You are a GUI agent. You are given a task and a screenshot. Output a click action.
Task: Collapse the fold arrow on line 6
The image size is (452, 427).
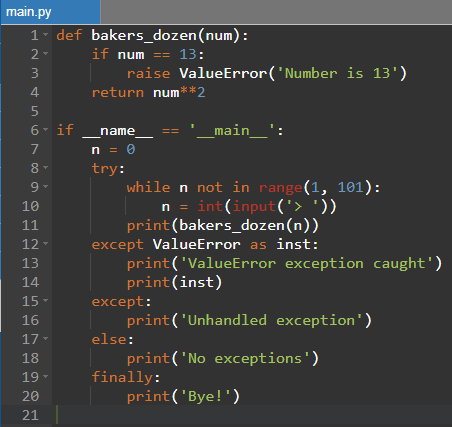click(45, 129)
